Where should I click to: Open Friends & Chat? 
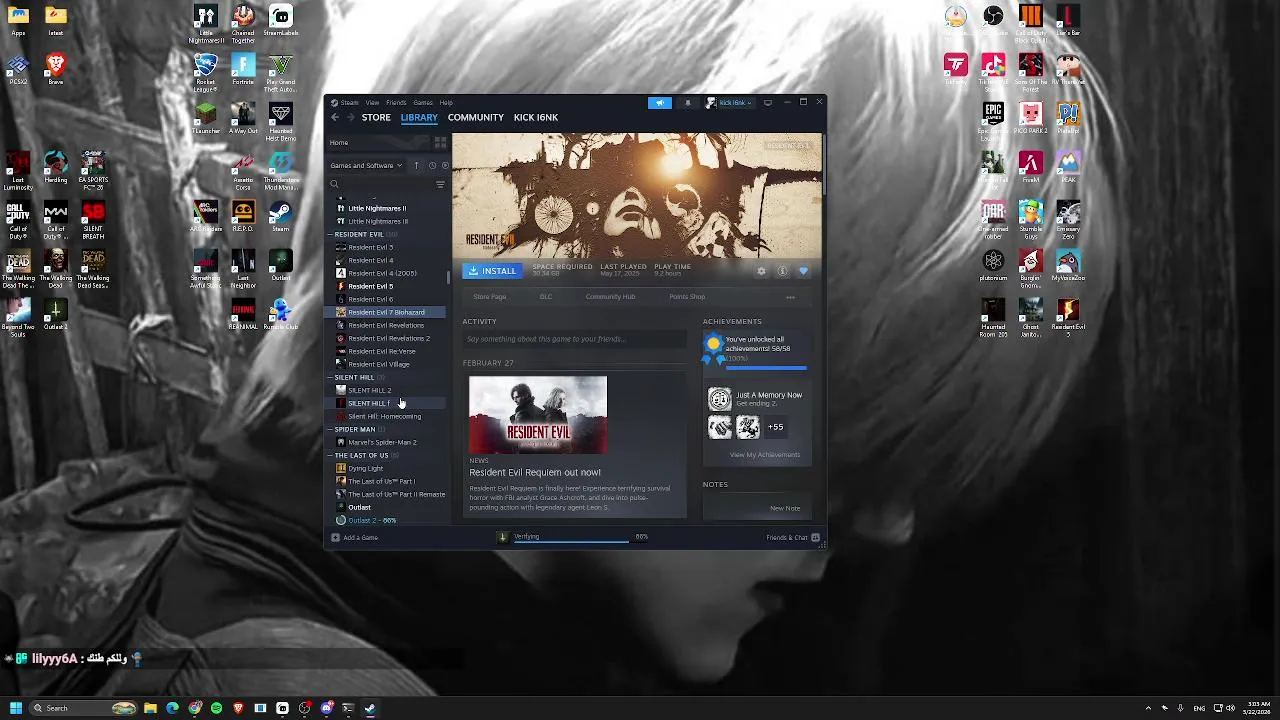tap(793, 537)
